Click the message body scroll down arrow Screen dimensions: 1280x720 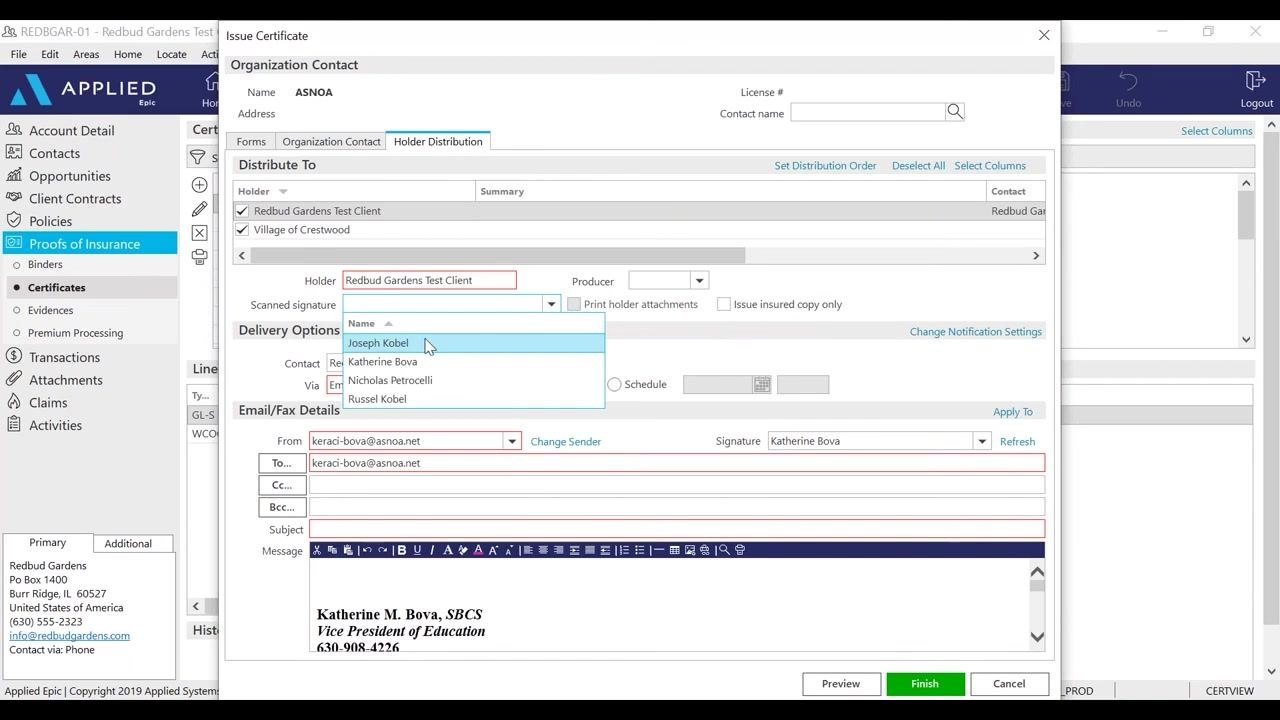[1037, 637]
